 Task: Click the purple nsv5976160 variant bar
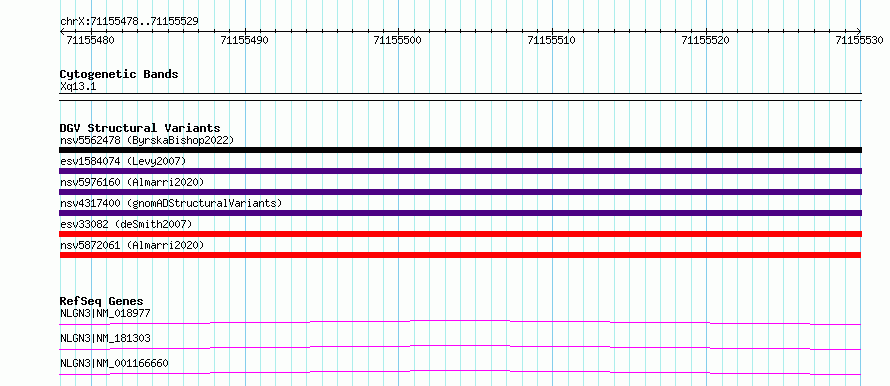point(460,192)
